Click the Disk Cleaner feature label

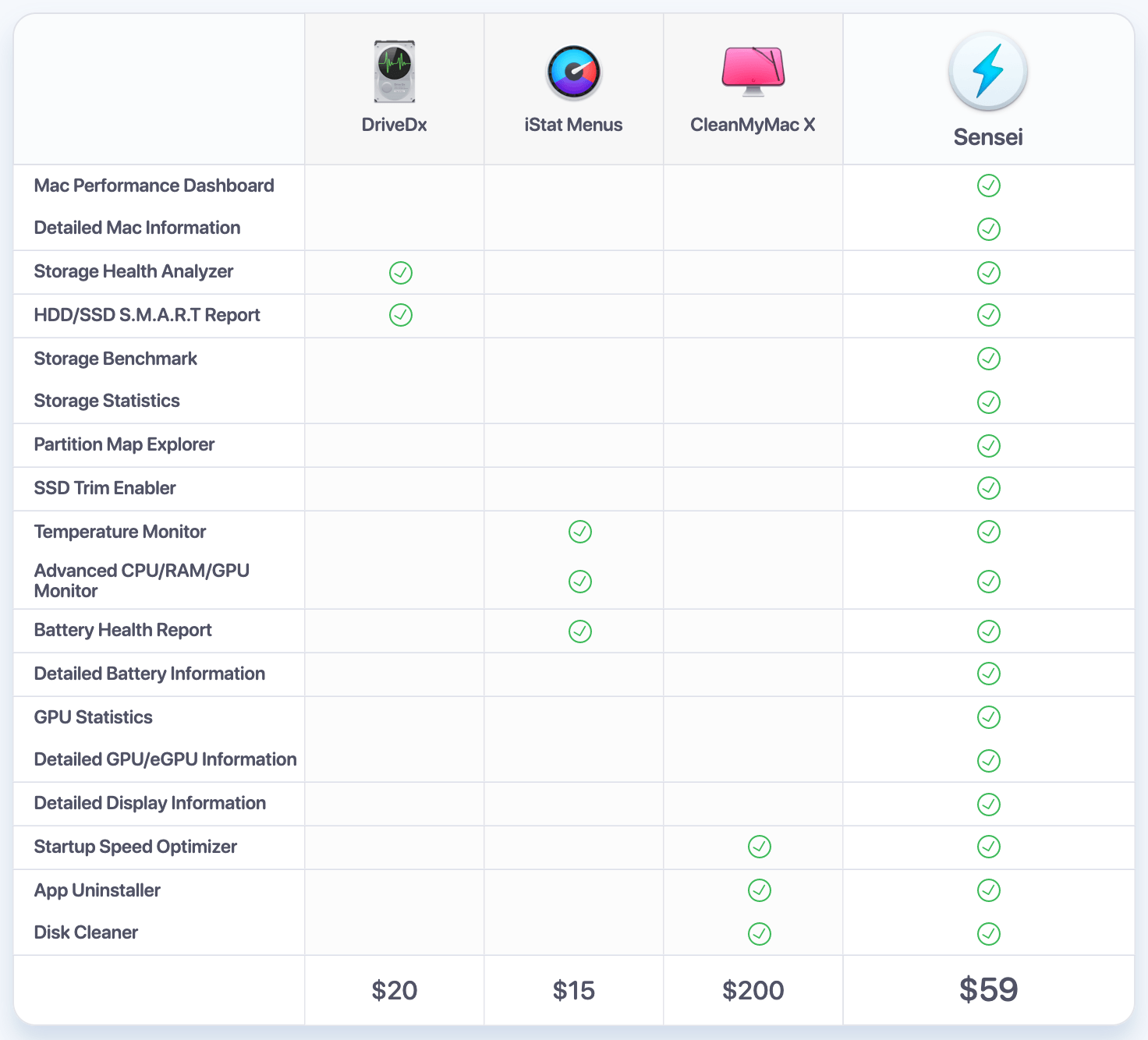86,932
